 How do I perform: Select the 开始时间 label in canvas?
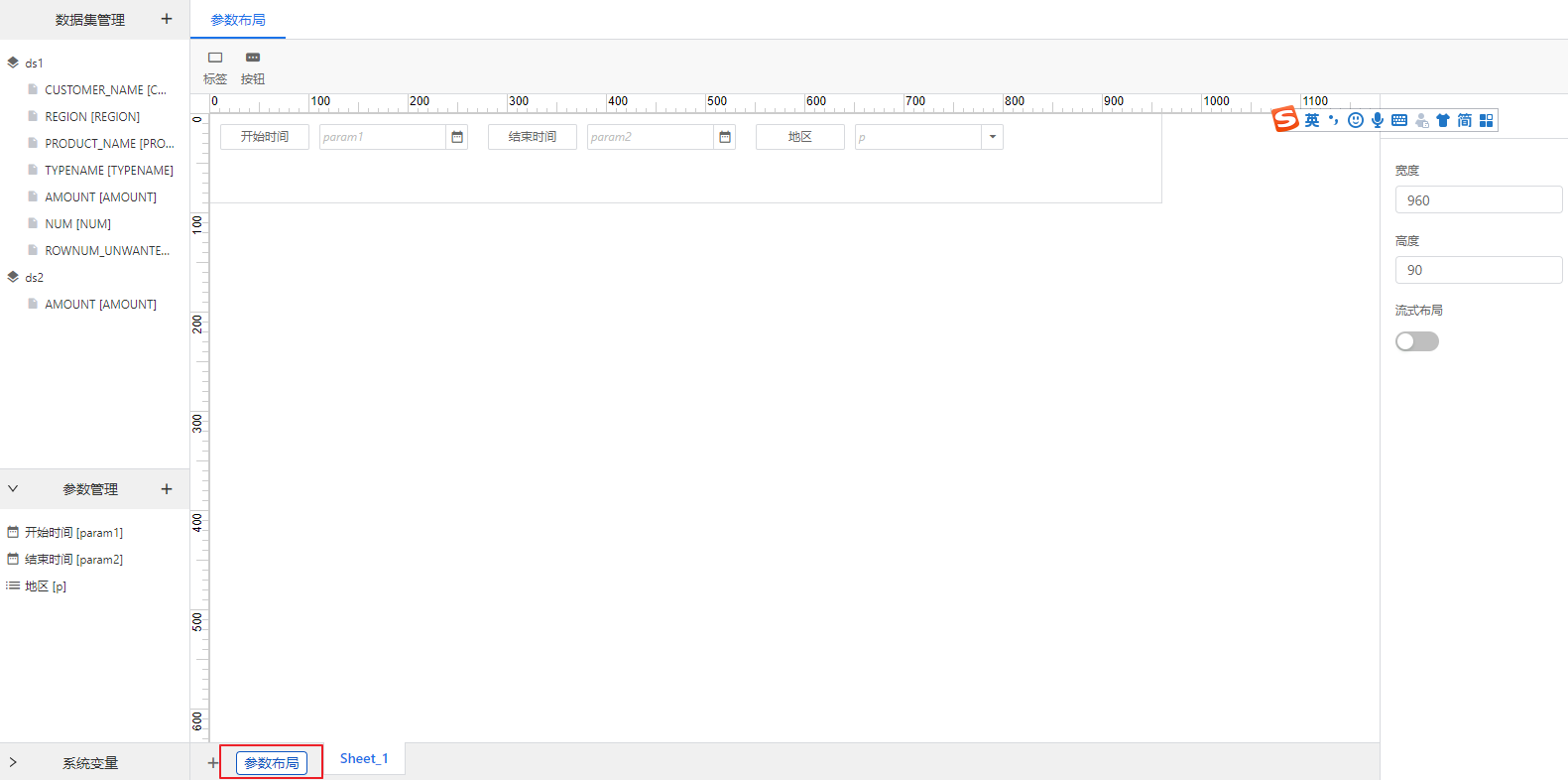coord(265,137)
